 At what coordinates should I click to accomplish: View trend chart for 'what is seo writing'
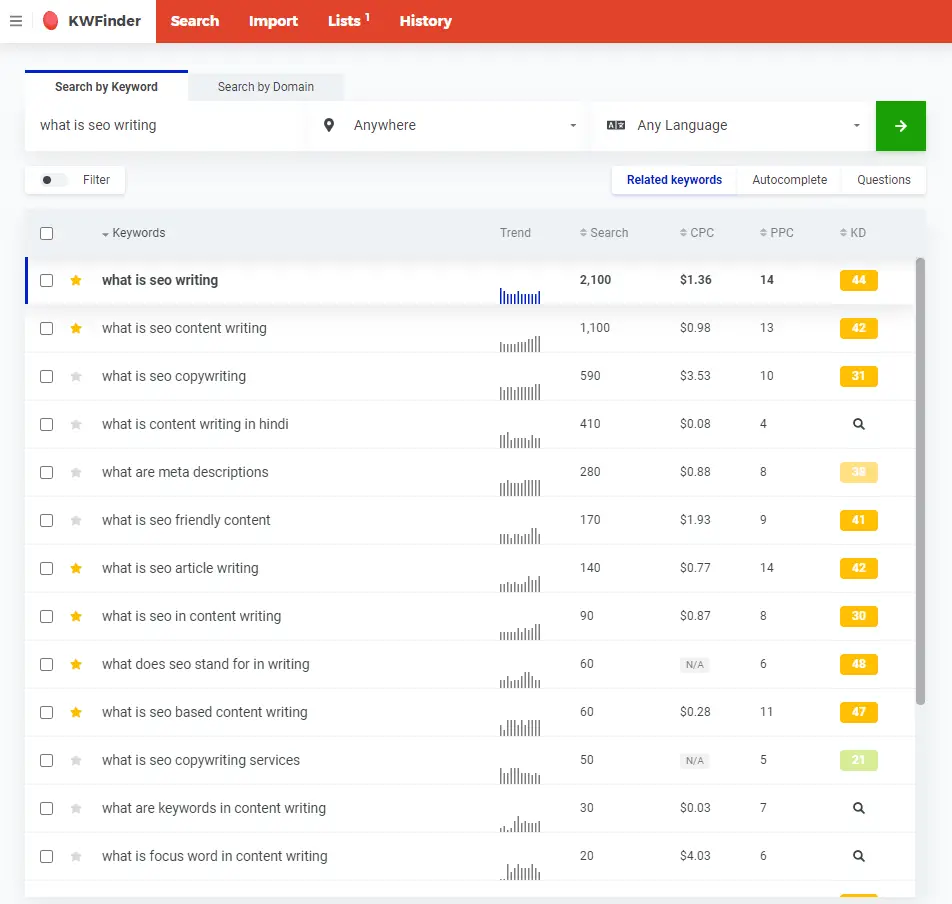click(x=520, y=296)
